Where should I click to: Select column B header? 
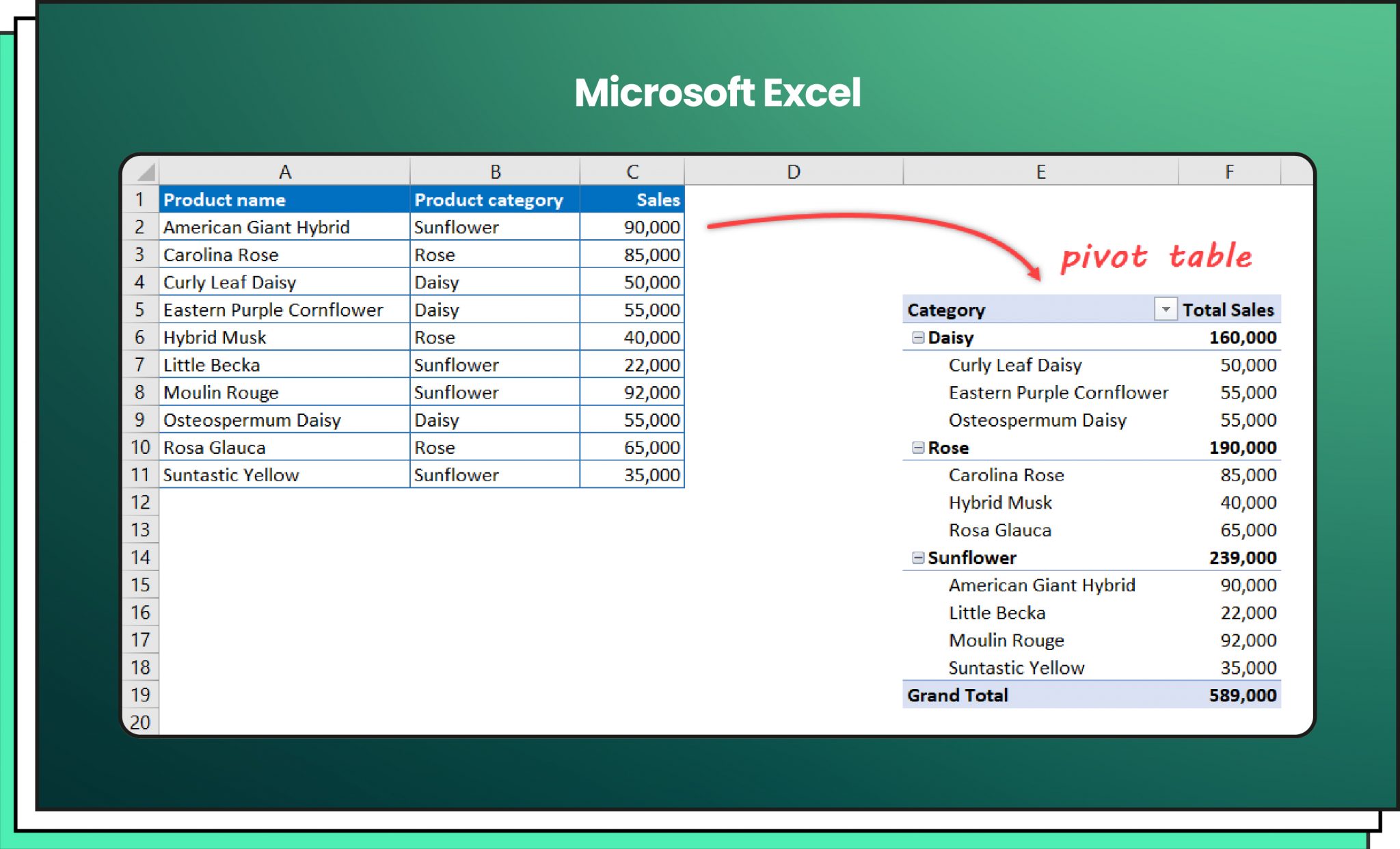coord(495,172)
